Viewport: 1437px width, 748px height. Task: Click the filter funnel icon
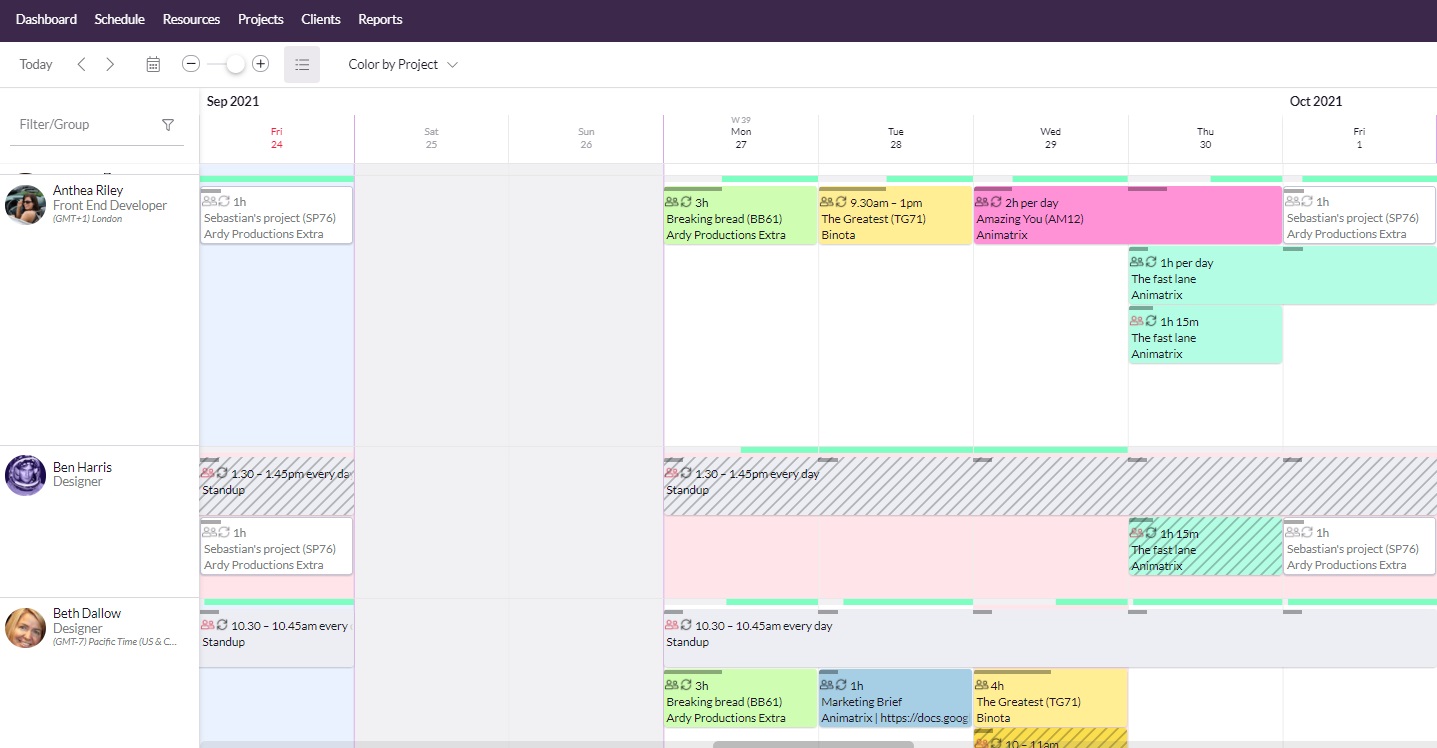tap(167, 124)
